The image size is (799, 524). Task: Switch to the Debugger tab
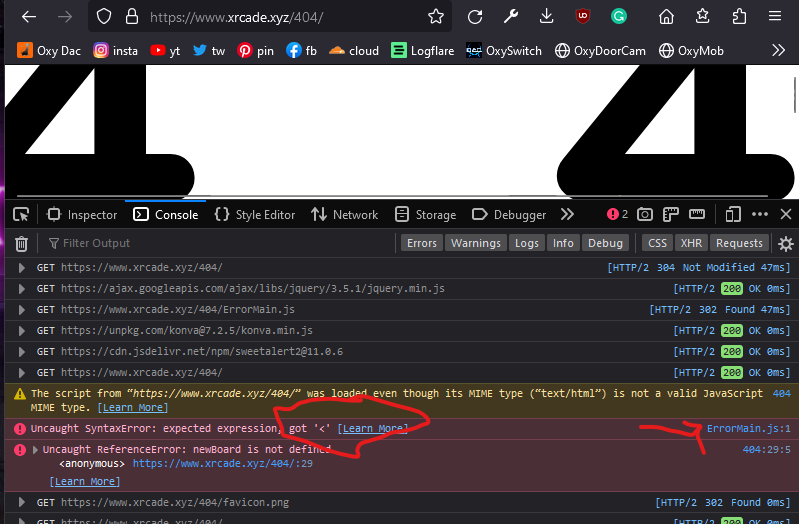(x=509, y=215)
